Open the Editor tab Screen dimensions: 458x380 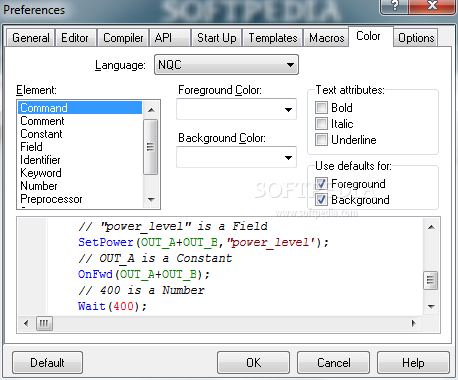click(x=76, y=38)
